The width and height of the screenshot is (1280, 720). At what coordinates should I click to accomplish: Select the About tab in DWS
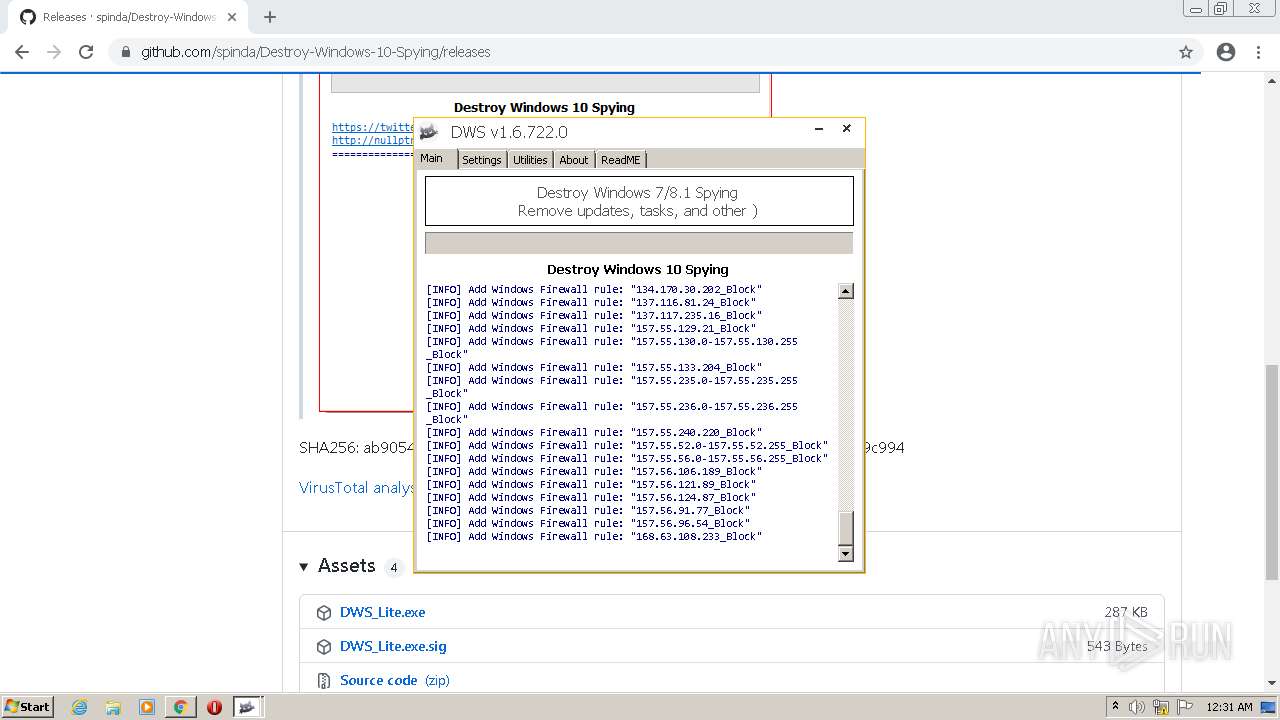574,160
